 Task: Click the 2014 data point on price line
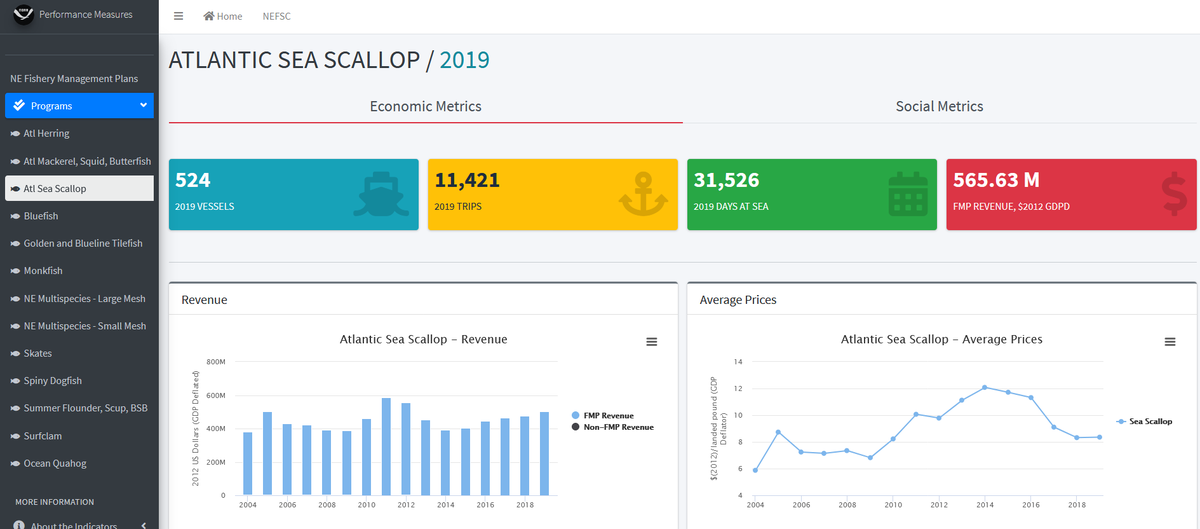[x=984, y=387]
